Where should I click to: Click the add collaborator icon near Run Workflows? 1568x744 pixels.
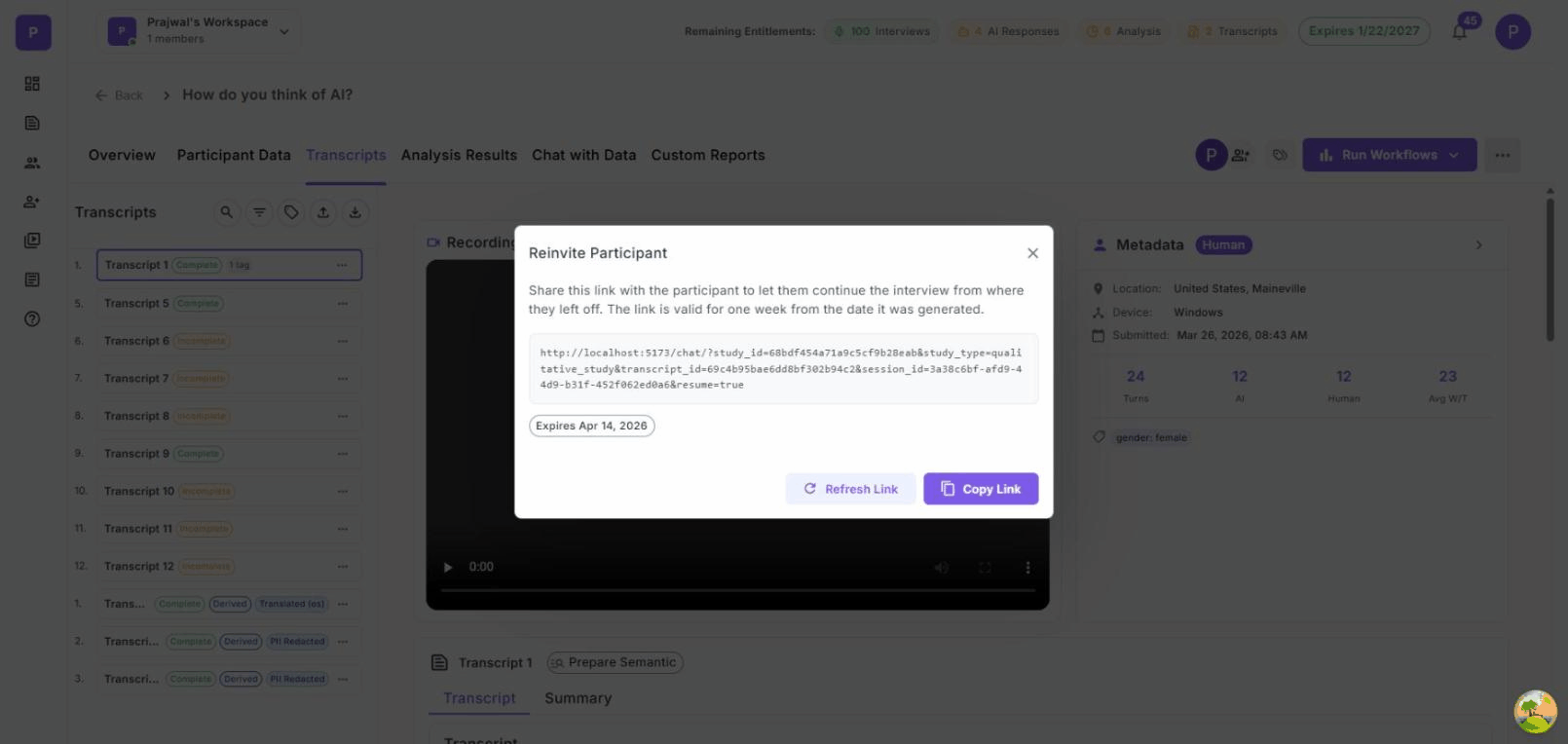click(x=1241, y=155)
